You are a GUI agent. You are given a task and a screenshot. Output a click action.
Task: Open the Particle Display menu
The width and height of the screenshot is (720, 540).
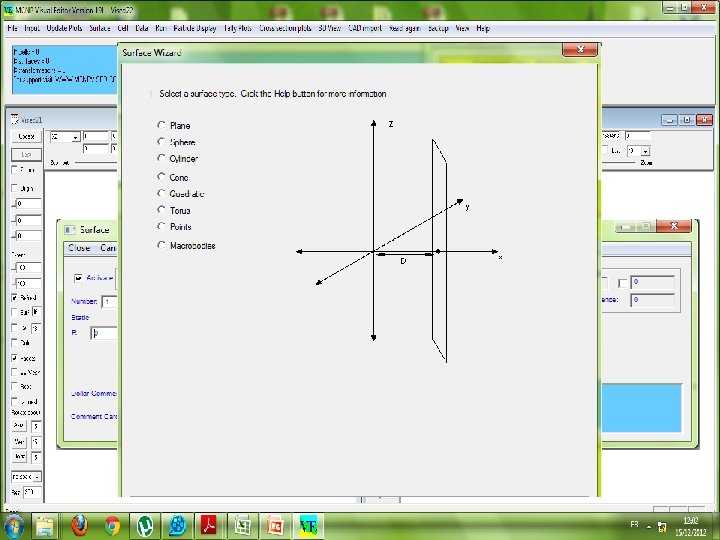(195, 28)
